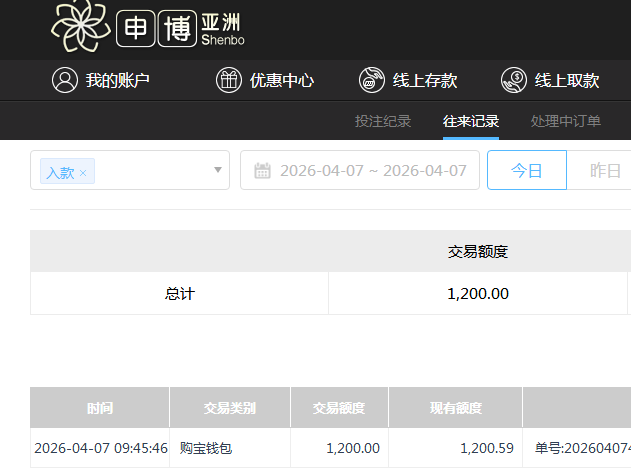Click the 时间 column header
The width and height of the screenshot is (631, 470).
coord(100,408)
